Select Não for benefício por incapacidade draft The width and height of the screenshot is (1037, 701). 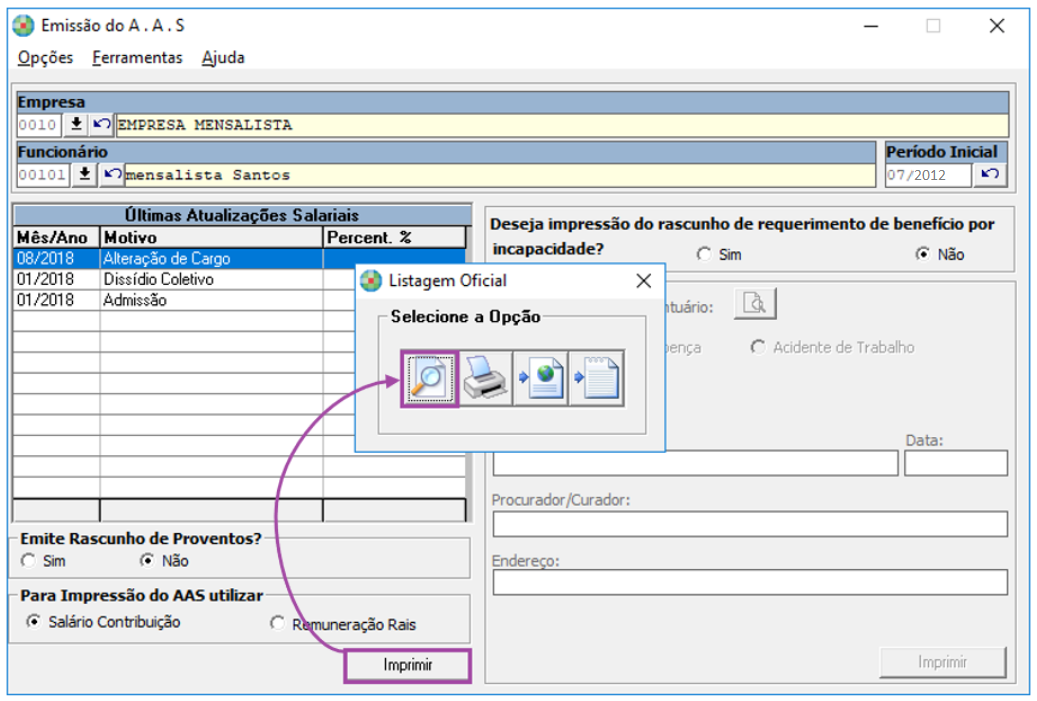(x=940, y=255)
